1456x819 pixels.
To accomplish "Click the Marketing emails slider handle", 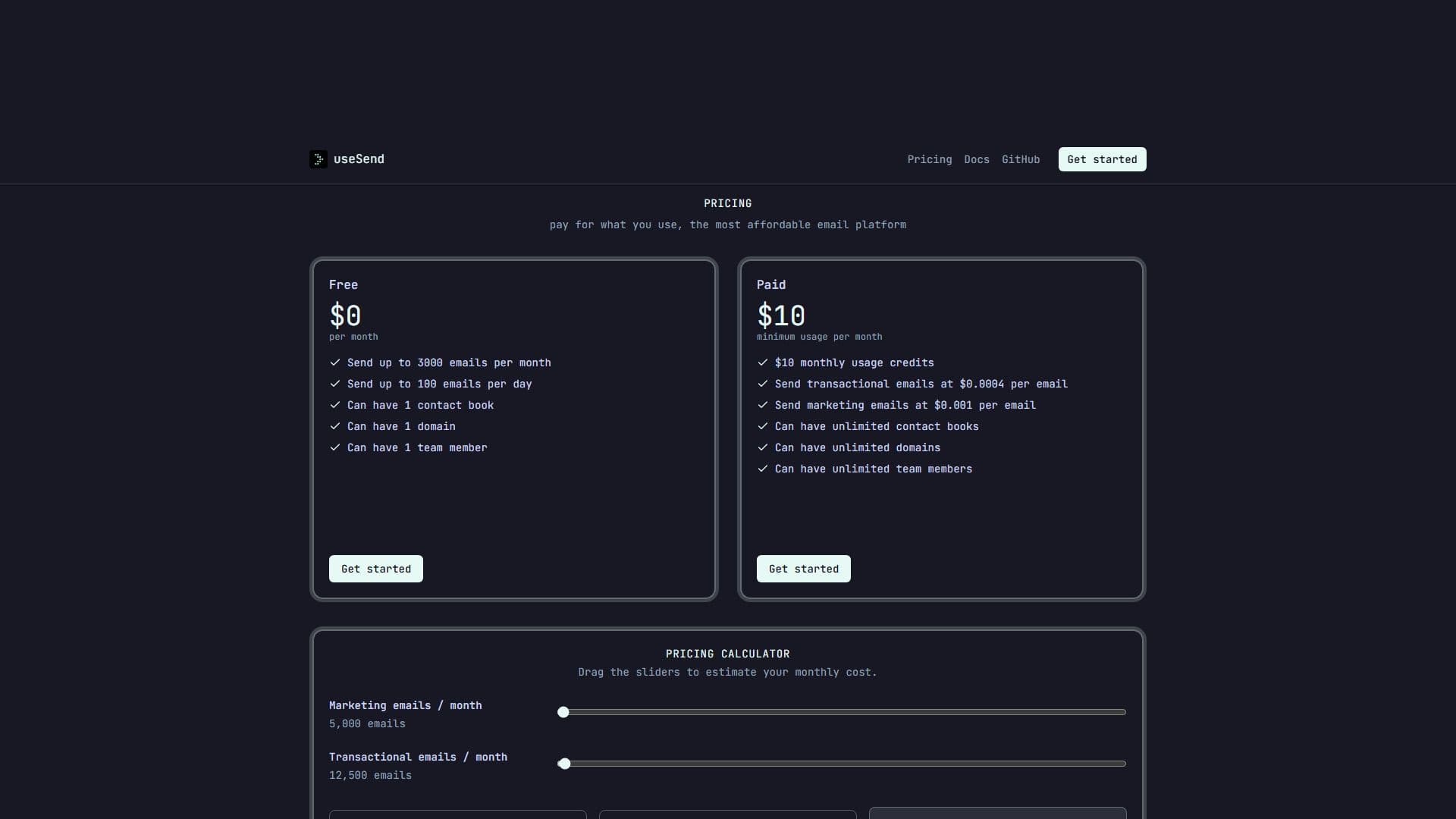I will click(563, 712).
